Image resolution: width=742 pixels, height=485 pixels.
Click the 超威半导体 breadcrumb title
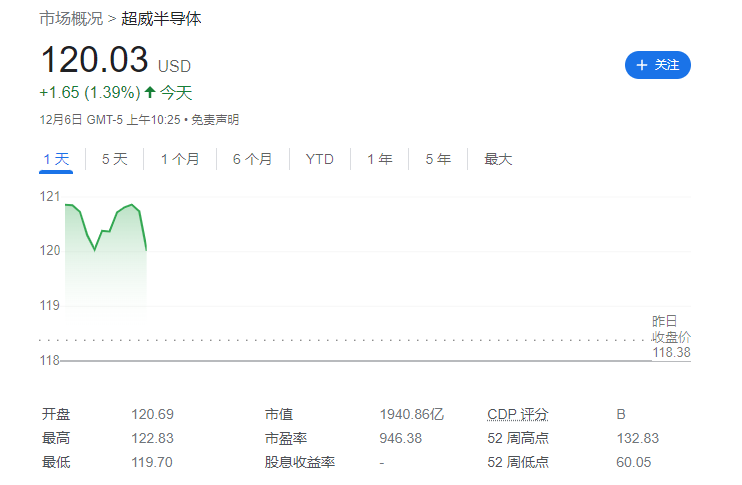click(161, 19)
